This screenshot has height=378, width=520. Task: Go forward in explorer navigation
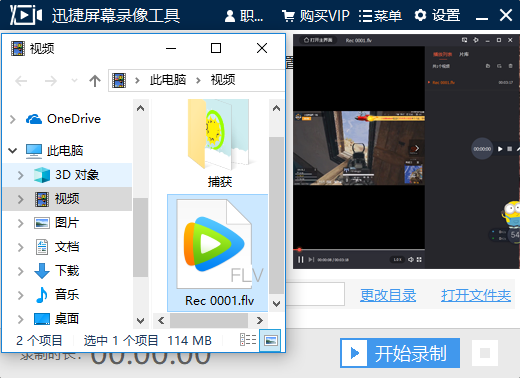pos(51,81)
